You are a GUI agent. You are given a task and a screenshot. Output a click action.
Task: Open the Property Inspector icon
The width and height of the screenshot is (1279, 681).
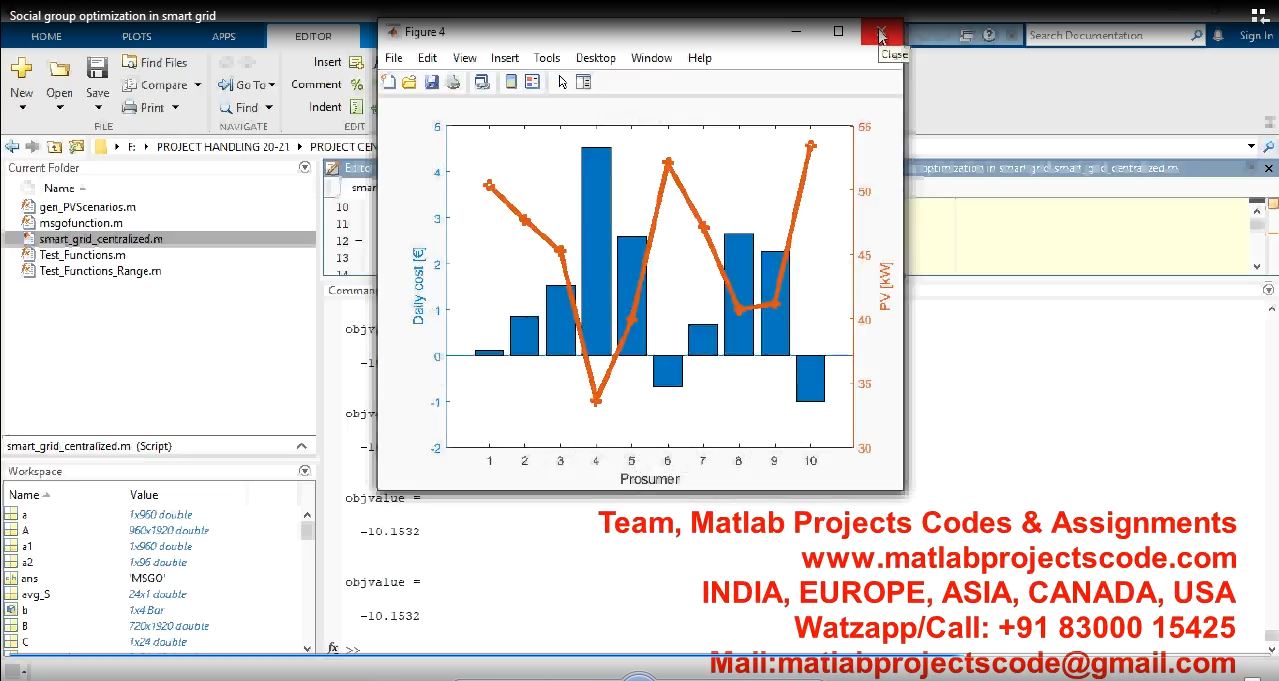pos(584,82)
